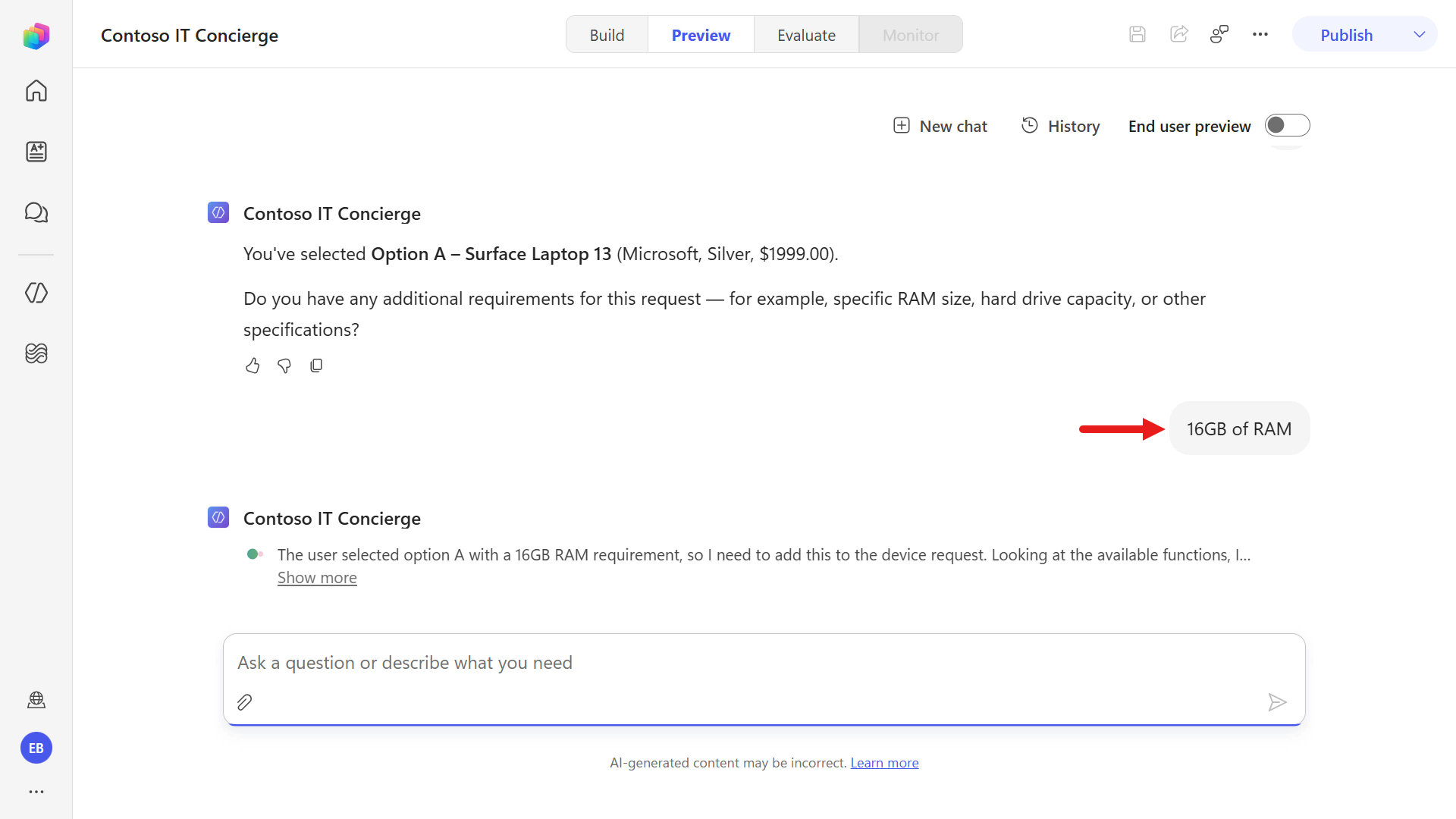The image size is (1456, 819).
Task: Toggle End user preview switch
Action: [x=1287, y=125]
